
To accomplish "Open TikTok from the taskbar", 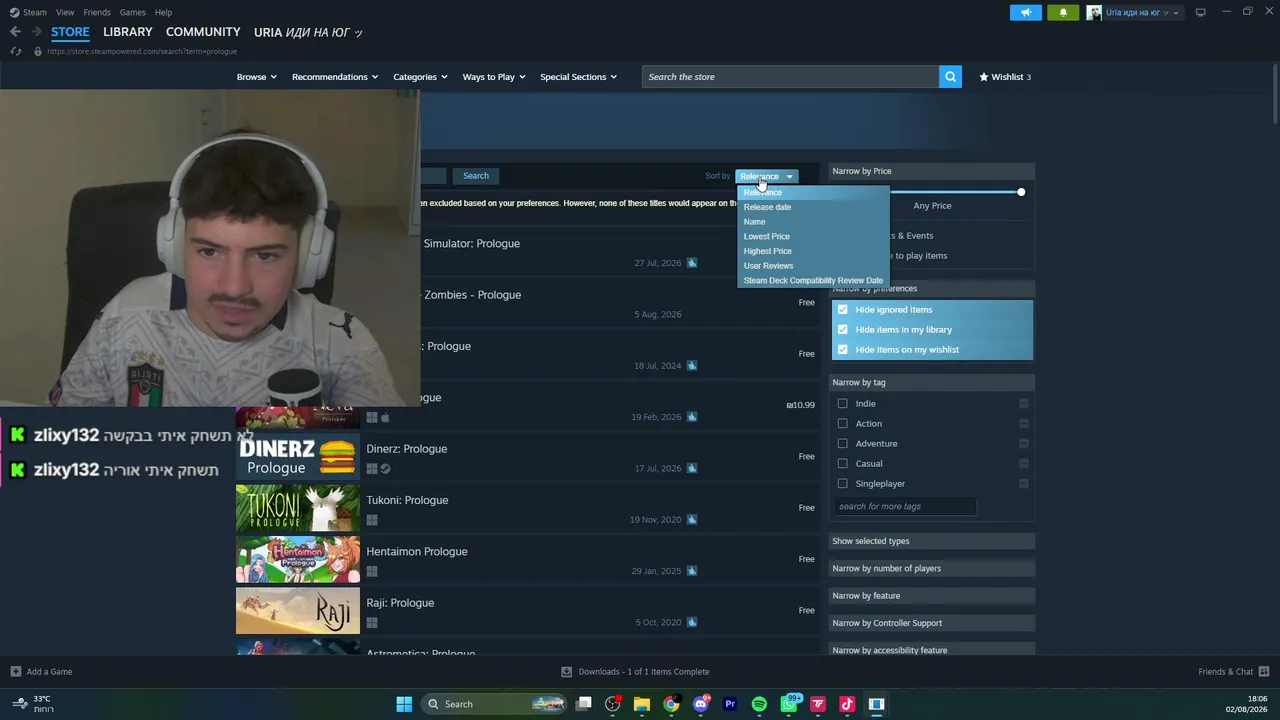I will (847, 704).
